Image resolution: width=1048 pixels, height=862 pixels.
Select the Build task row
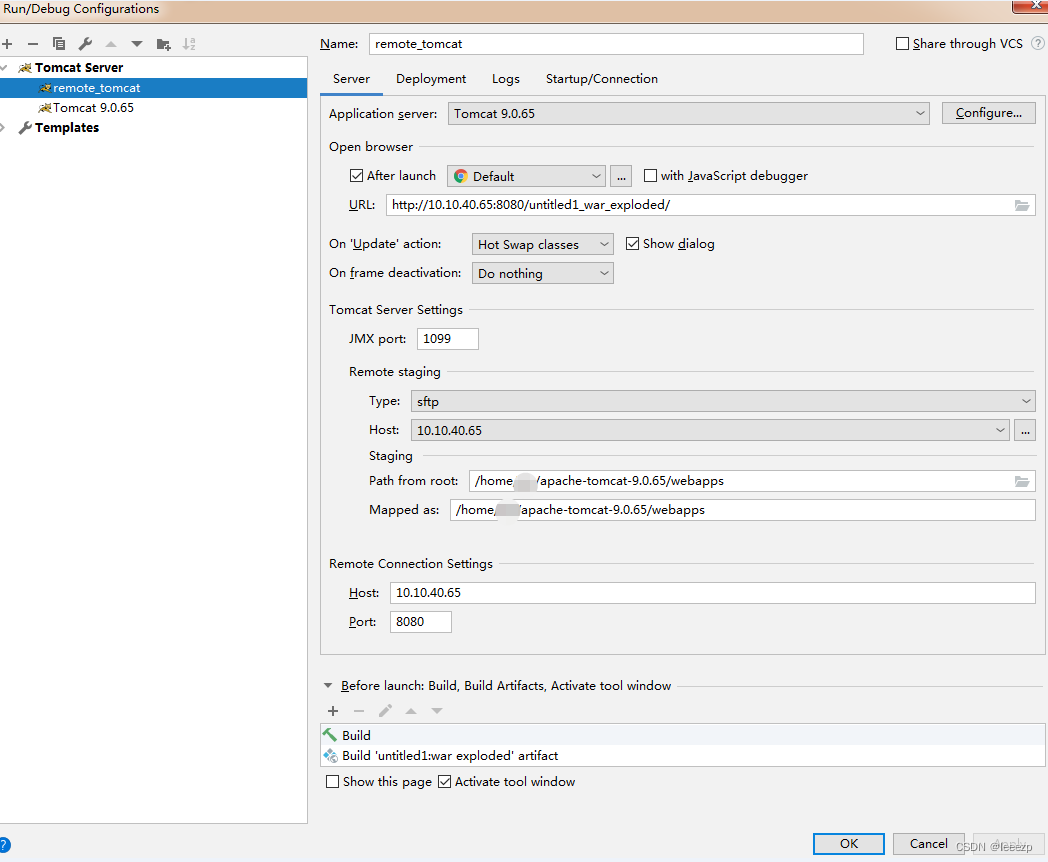(683, 735)
